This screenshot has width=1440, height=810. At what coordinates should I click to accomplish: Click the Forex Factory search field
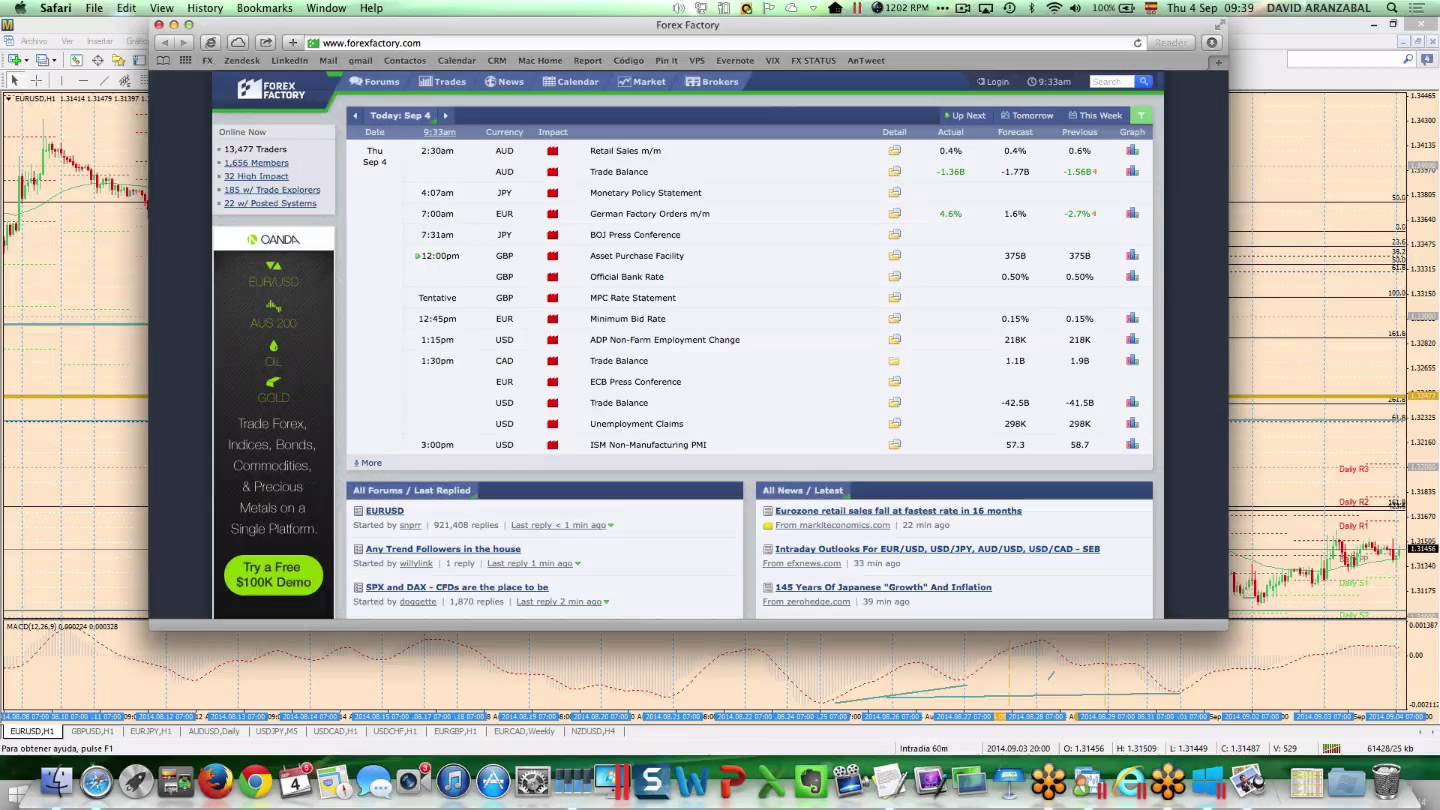pos(1110,82)
